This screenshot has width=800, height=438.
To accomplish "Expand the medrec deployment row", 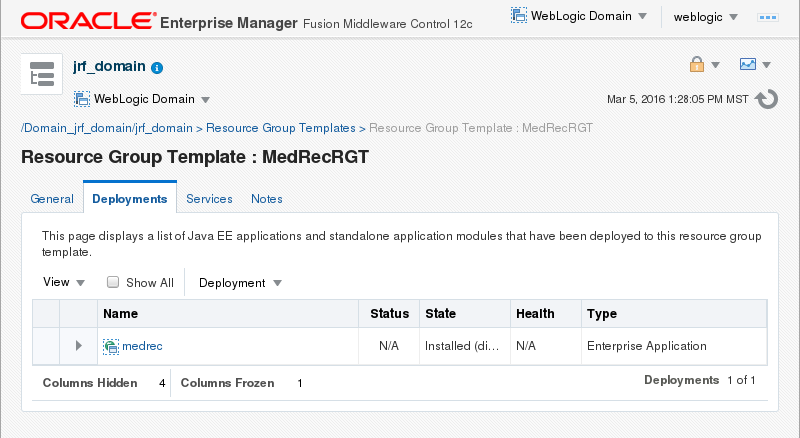I will click(x=79, y=346).
